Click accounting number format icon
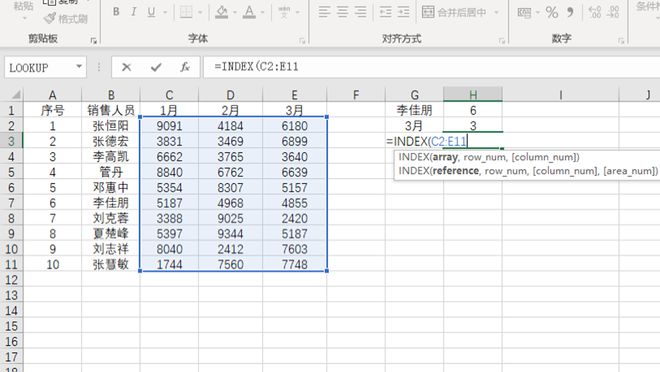 pos(524,12)
